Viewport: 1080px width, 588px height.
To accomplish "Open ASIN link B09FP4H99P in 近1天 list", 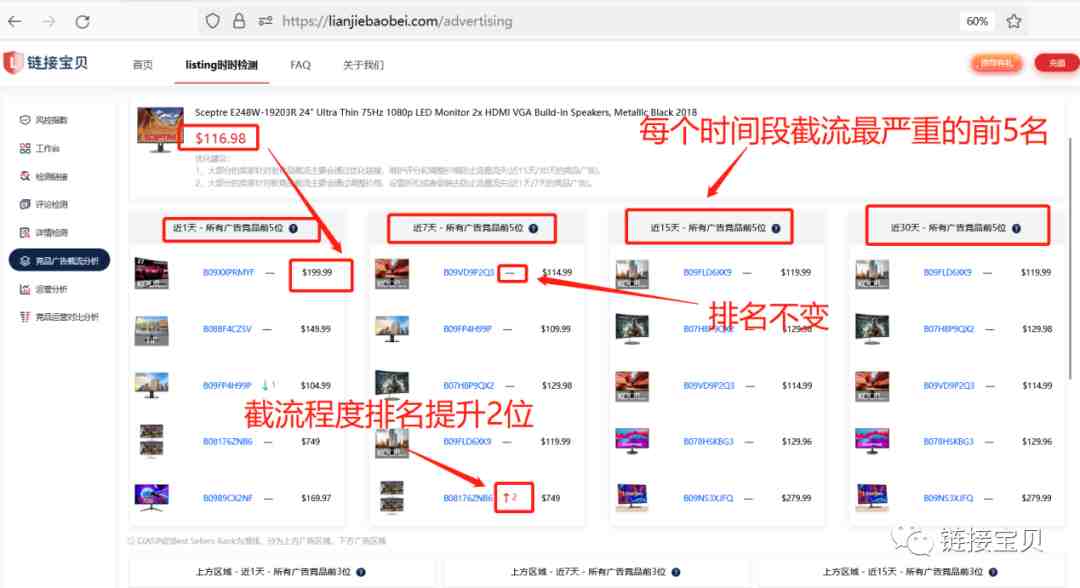I will coord(227,386).
